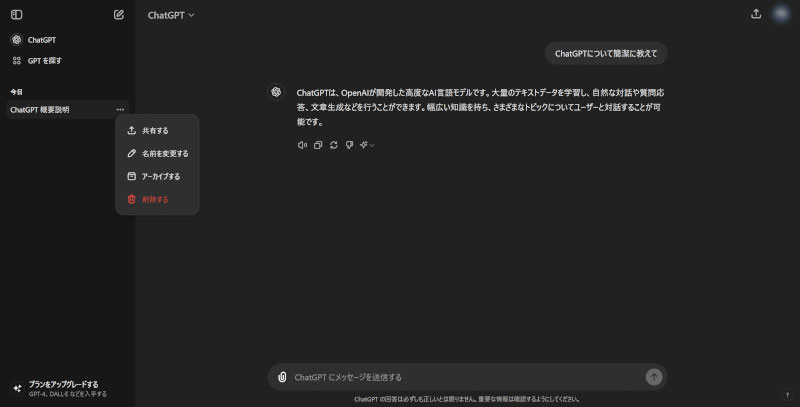
Task: Choose アーカイブする from the context menu
Action: click(x=157, y=176)
